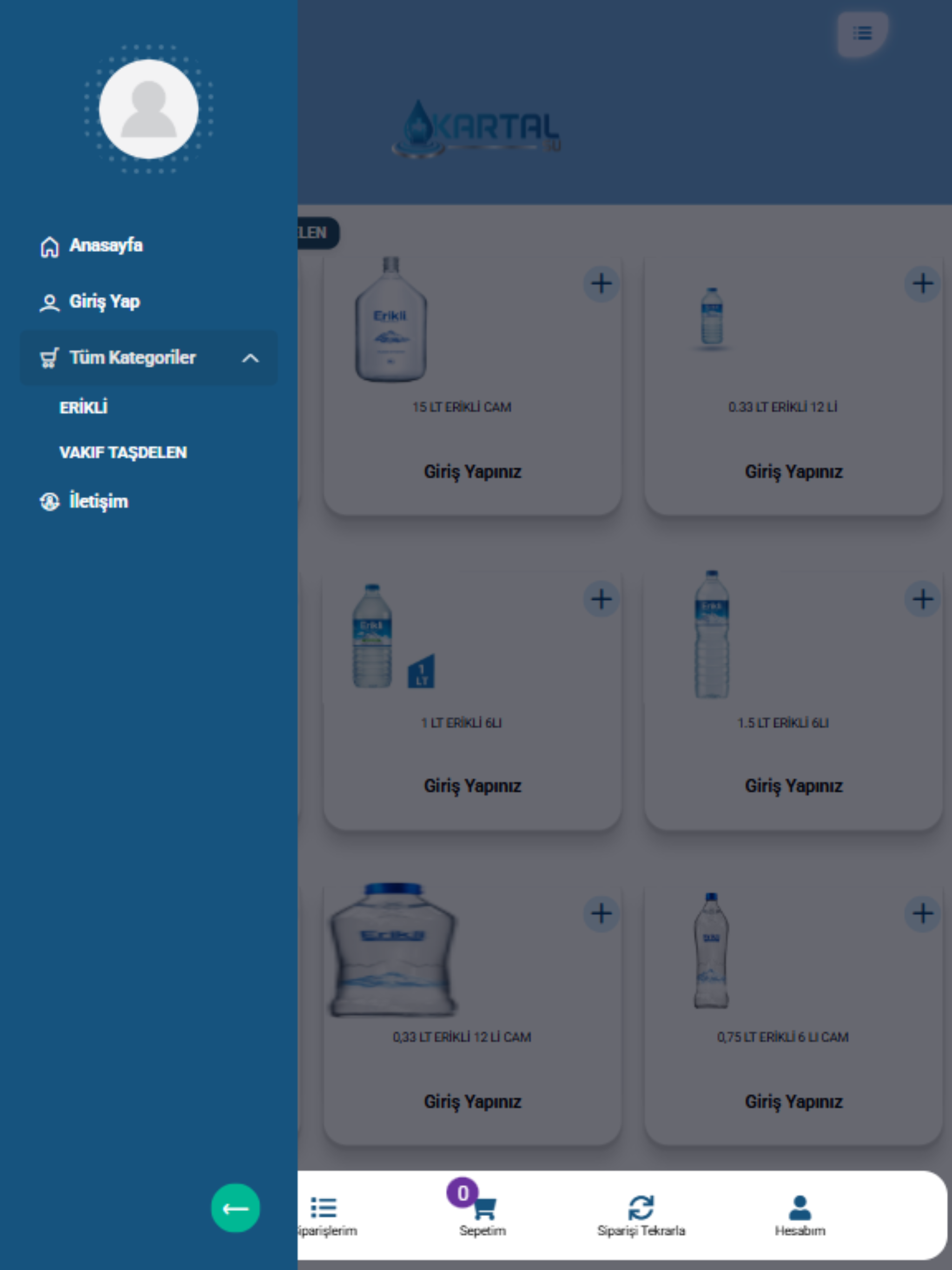Add 1.5 LT ERİKLİ 6LI with plus icon
The height and width of the screenshot is (1270, 952).
coord(923,599)
